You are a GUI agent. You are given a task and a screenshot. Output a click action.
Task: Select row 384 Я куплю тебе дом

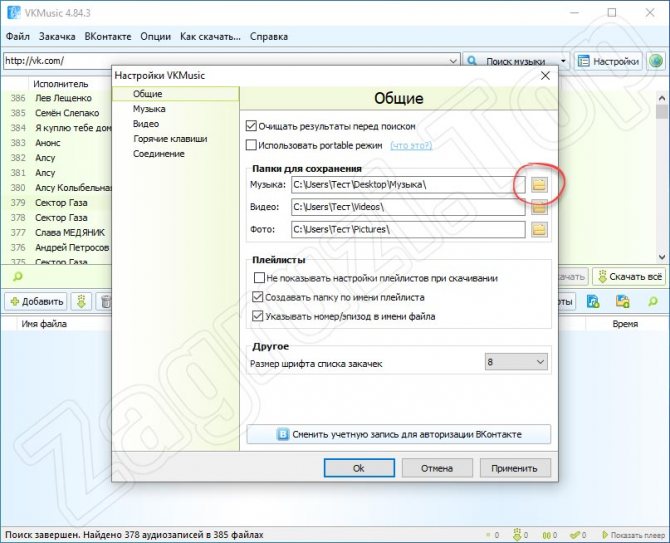coord(57,128)
